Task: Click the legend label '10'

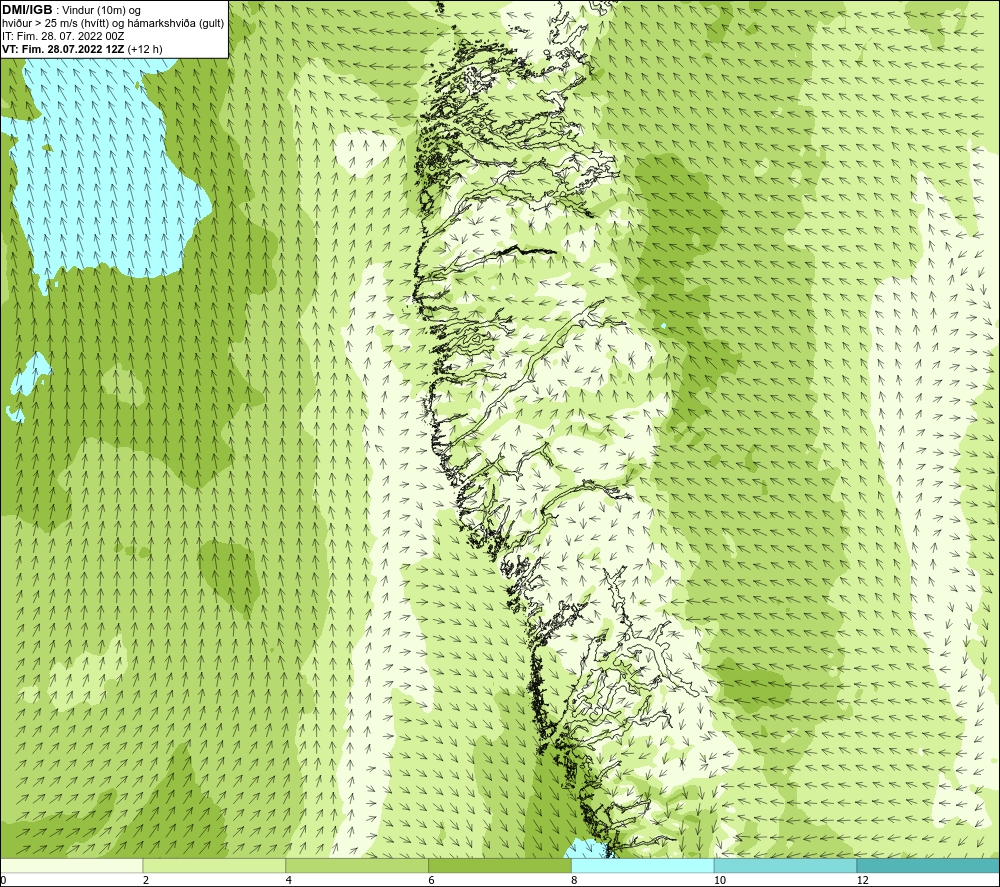Action: 720,880
